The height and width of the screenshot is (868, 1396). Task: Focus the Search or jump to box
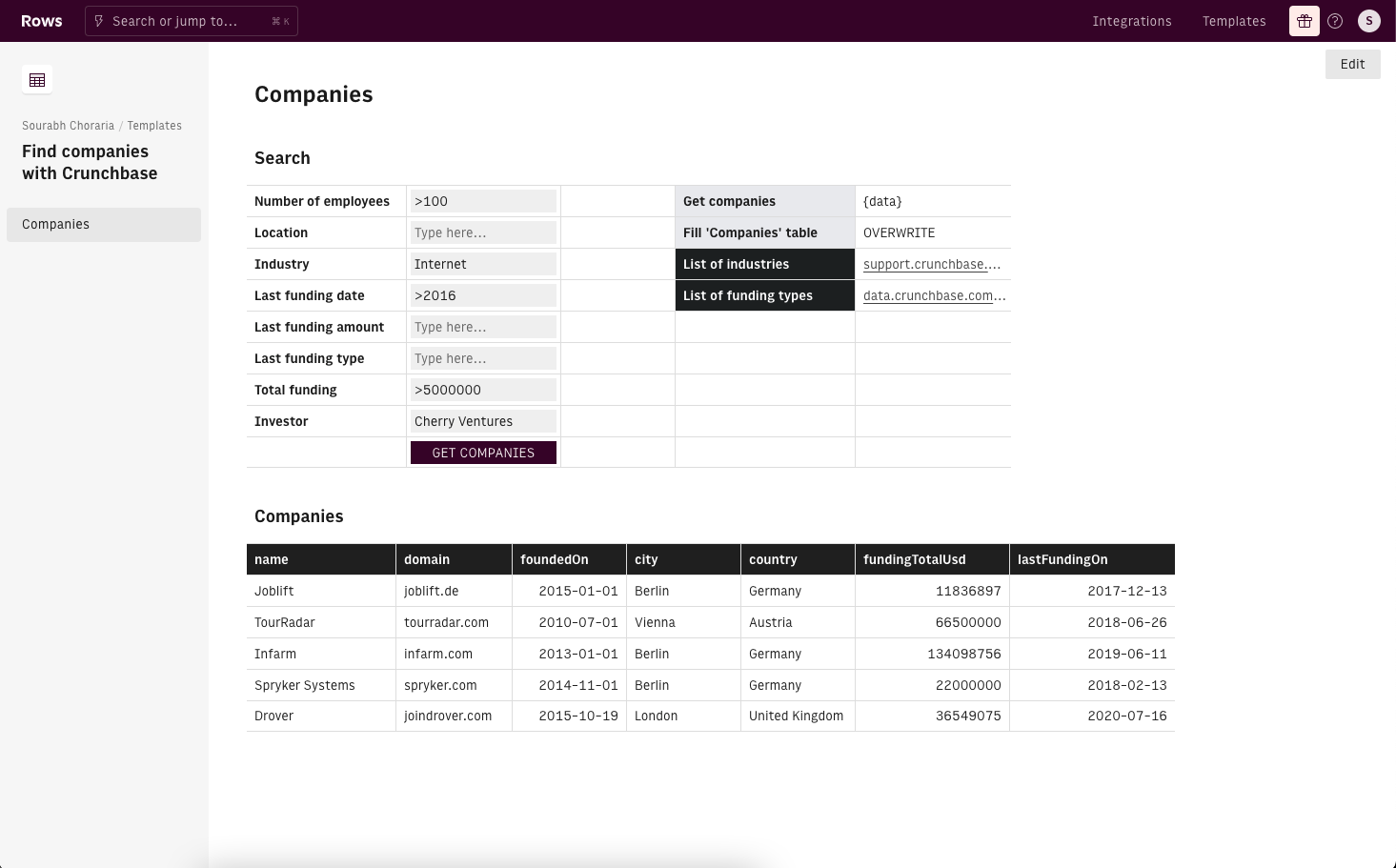click(192, 21)
